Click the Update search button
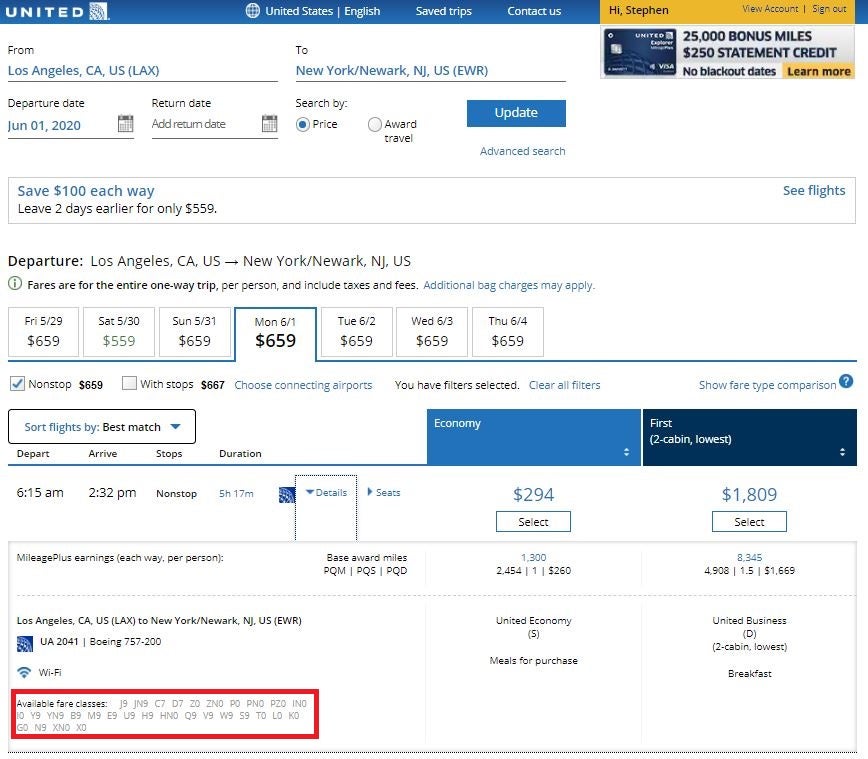This screenshot has height=759, width=868. pos(516,113)
